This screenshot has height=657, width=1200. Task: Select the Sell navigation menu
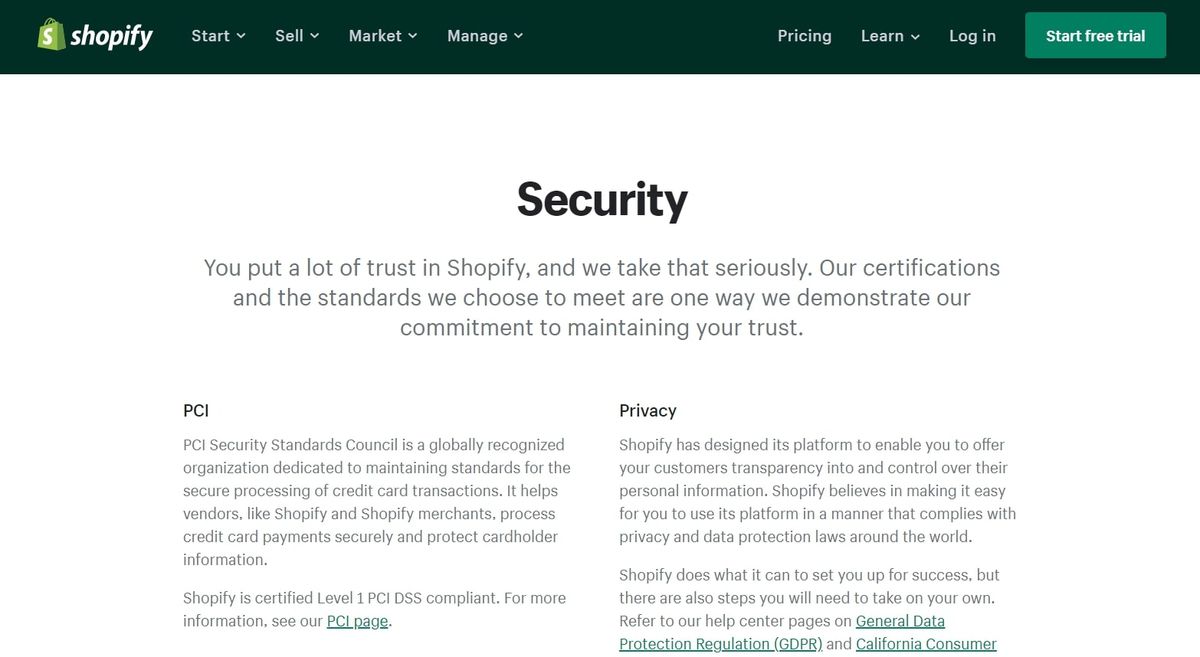pos(289,36)
